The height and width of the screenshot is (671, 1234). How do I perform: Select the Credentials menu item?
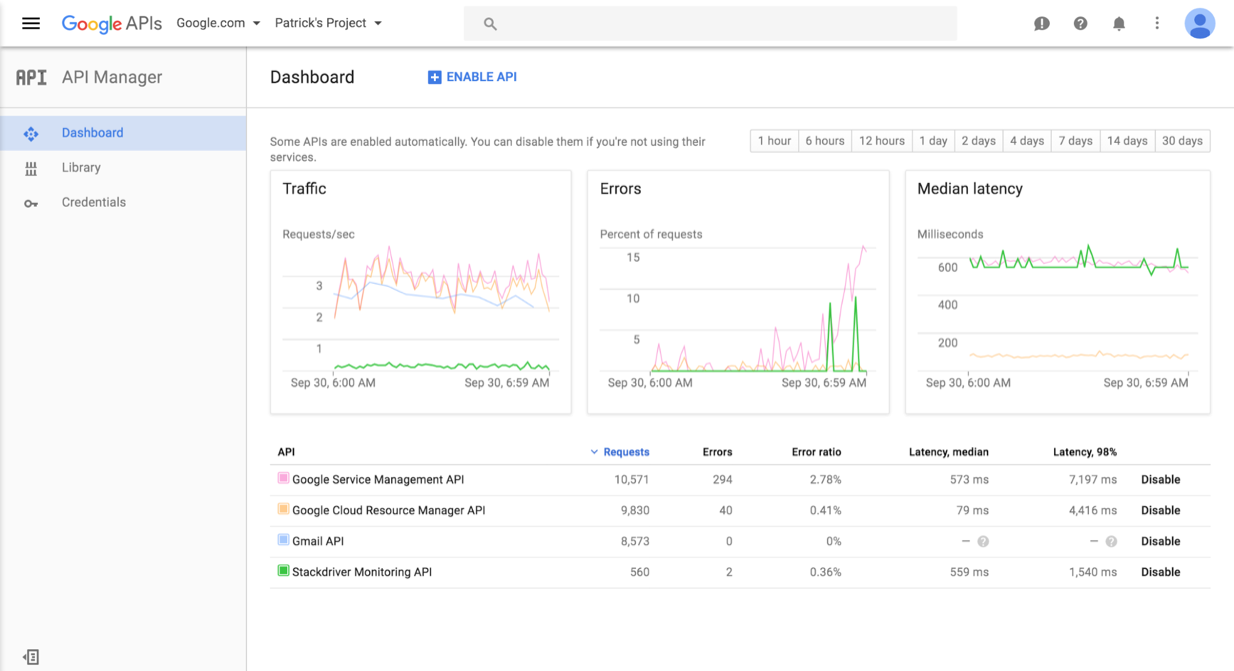[x=123, y=203]
